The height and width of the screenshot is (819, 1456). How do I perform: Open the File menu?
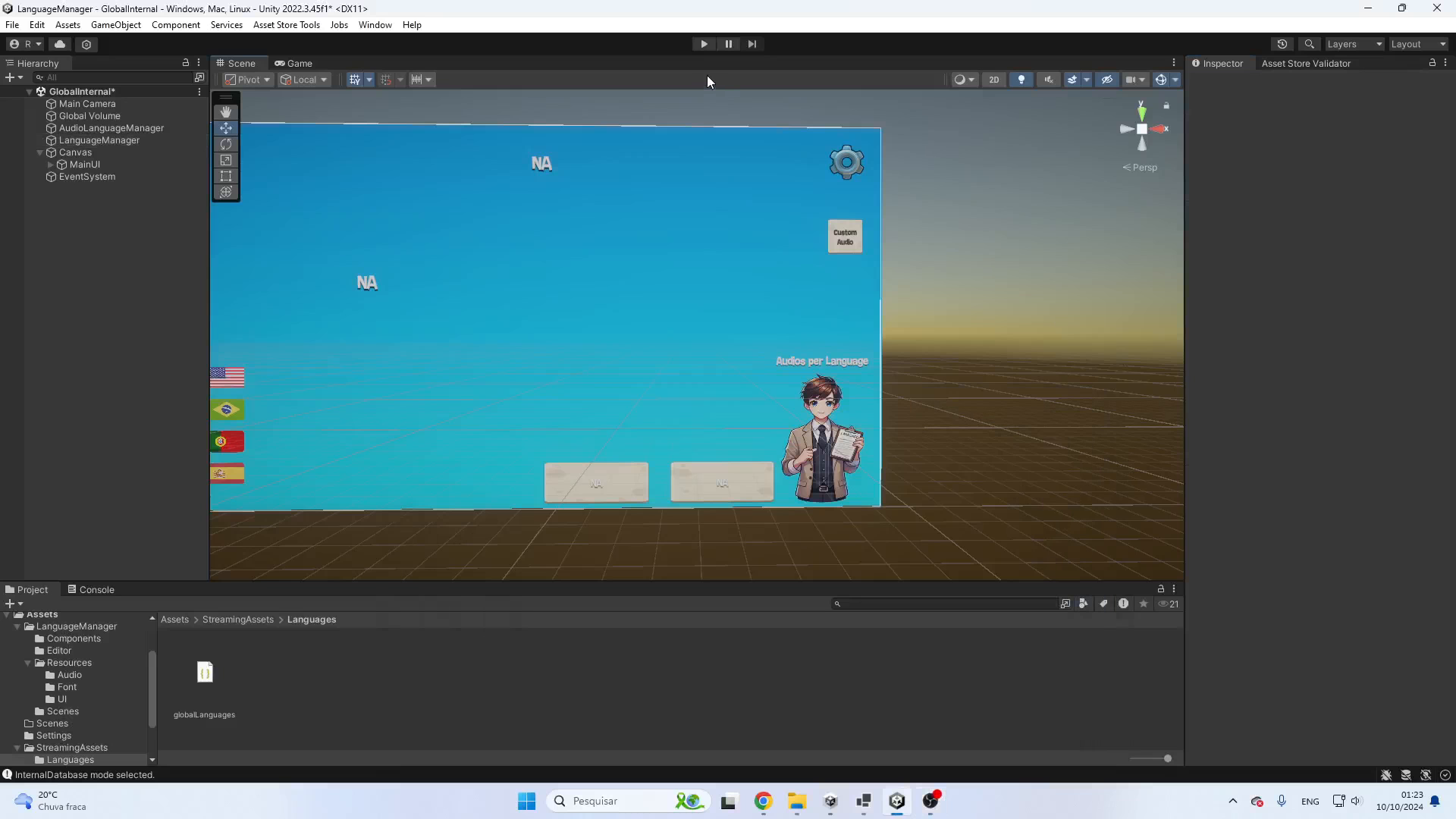12,25
